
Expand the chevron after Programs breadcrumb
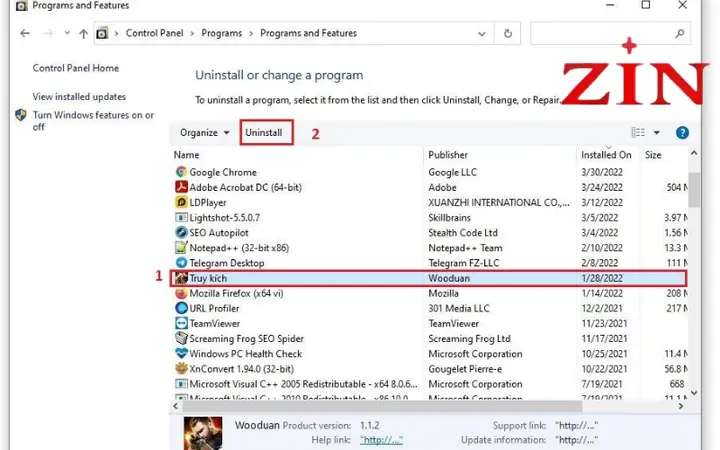pyautogui.click(x=251, y=34)
